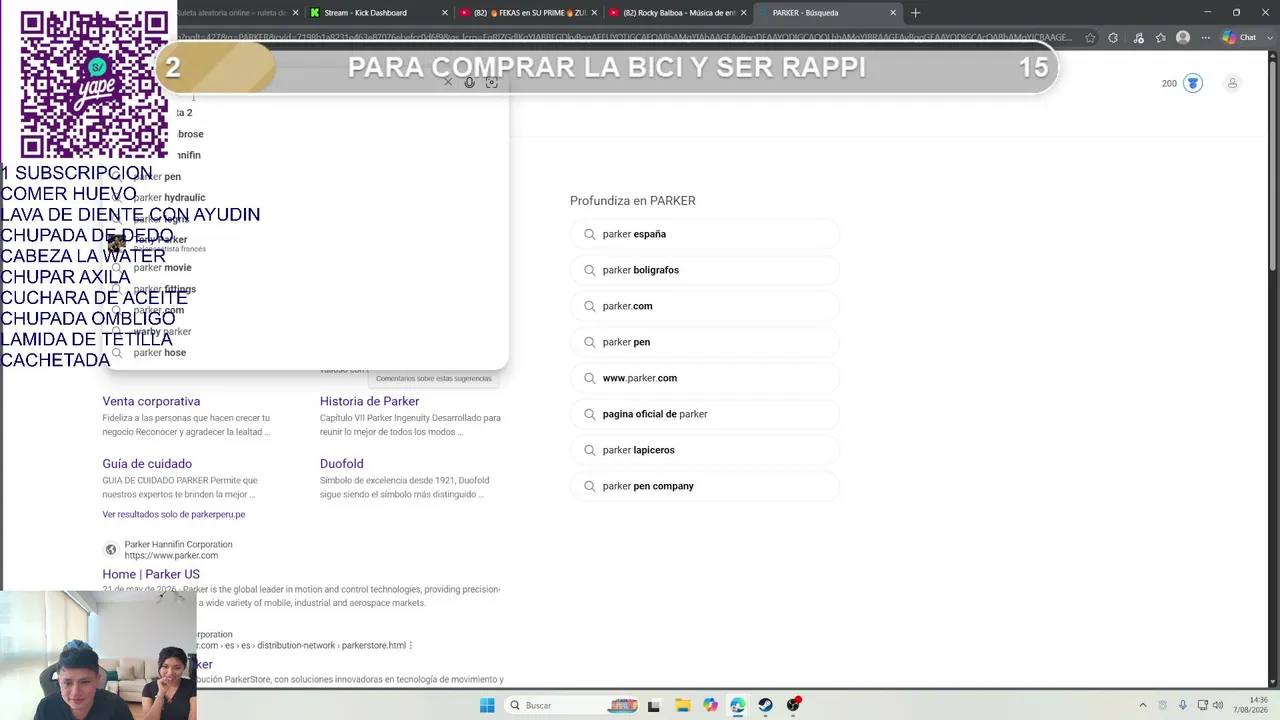Screen dimensions: 1280x720
Task: Open OBS Studio from the taskbar
Action: pos(793,705)
